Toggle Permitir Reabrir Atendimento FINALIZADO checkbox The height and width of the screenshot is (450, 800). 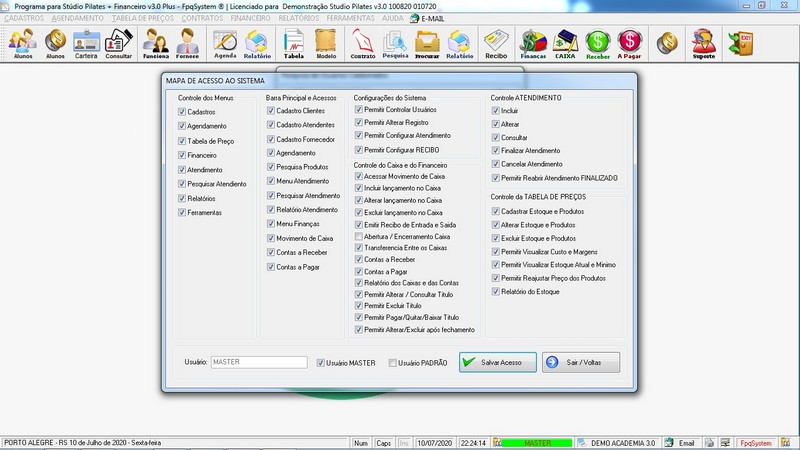point(495,178)
